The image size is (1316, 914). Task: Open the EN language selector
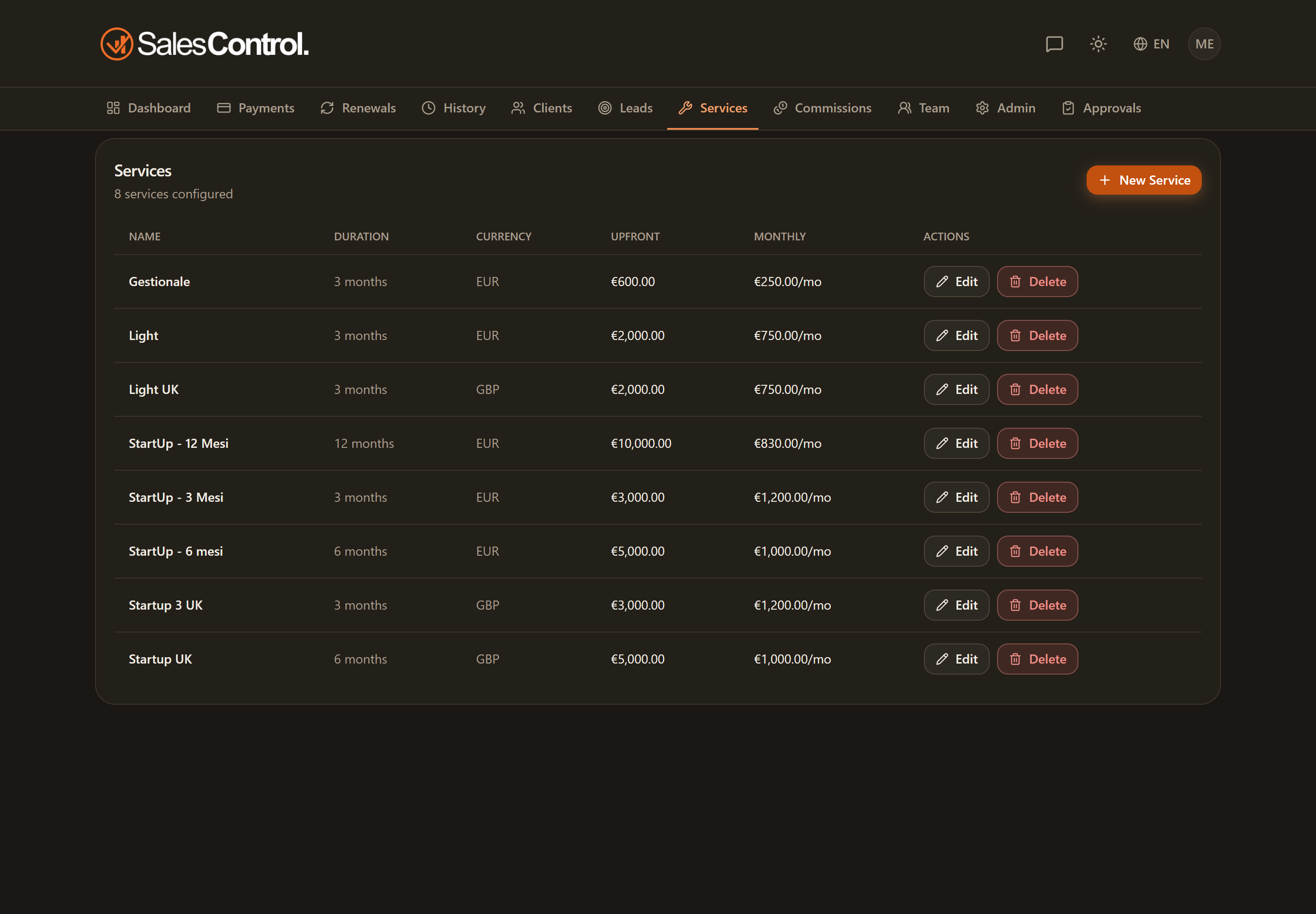(x=1151, y=44)
